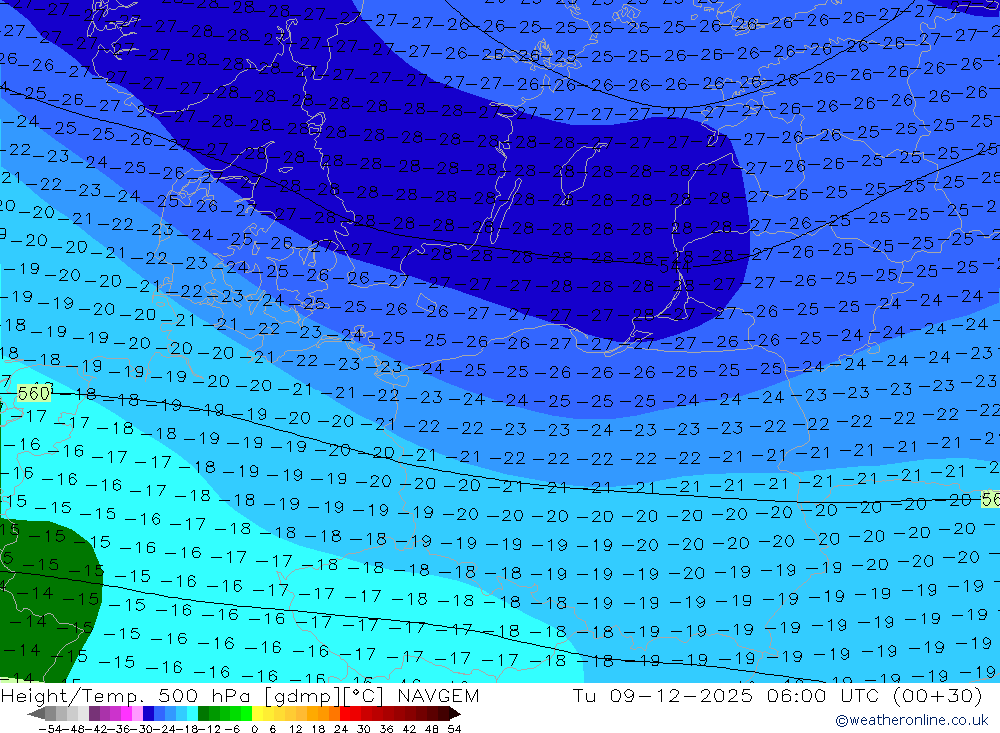Click the "[gdmp]" unit label

(304, 696)
